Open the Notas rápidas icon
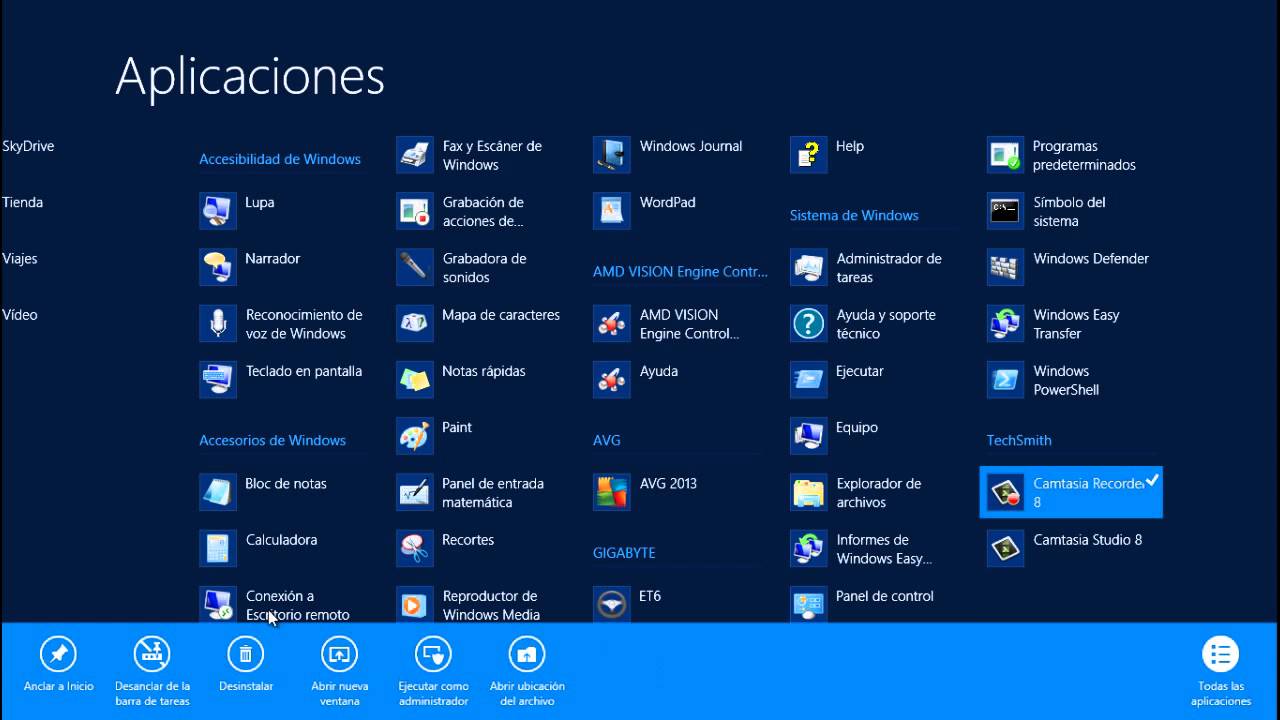Screen dimensions: 1280x720 [415, 380]
